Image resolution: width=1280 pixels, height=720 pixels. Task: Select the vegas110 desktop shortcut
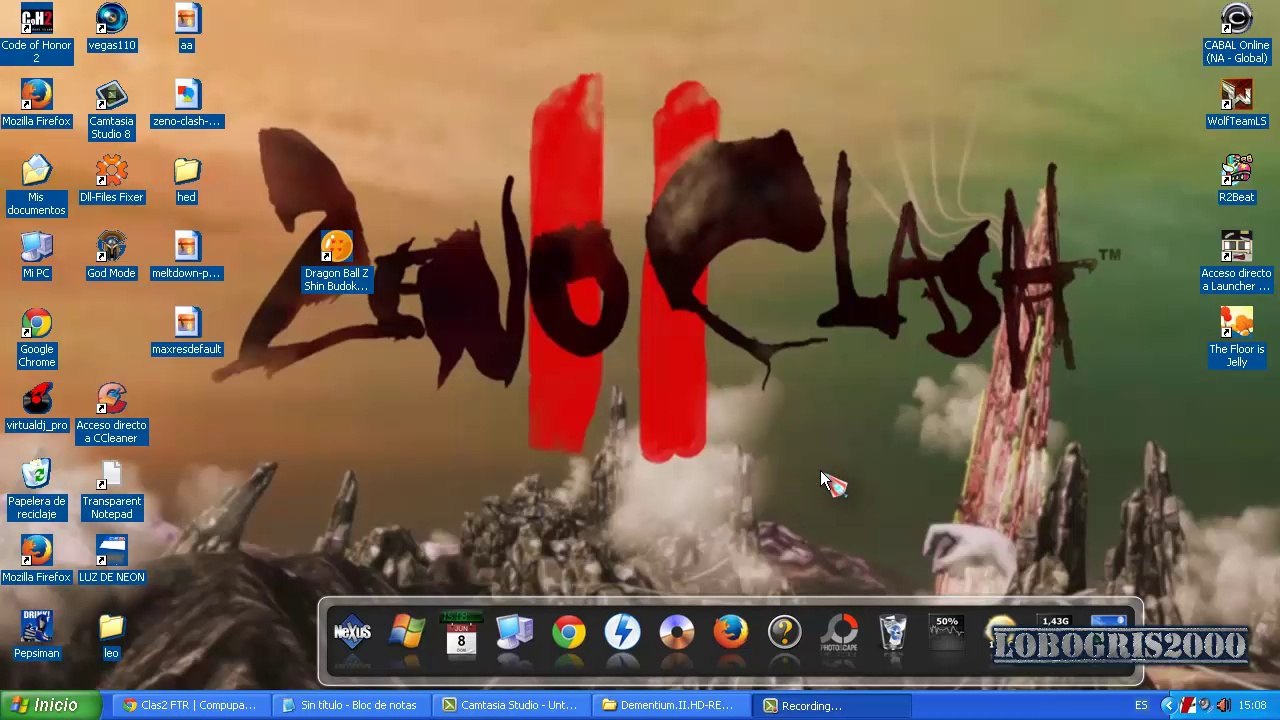[x=111, y=27]
